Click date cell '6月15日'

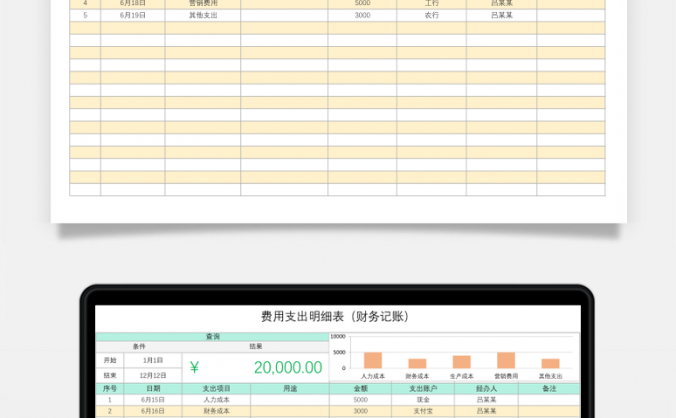coord(153,399)
